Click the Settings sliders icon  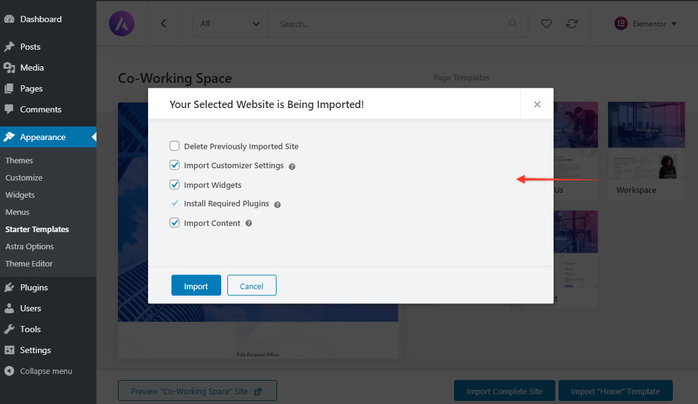pyautogui.click(x=9, y=350)
